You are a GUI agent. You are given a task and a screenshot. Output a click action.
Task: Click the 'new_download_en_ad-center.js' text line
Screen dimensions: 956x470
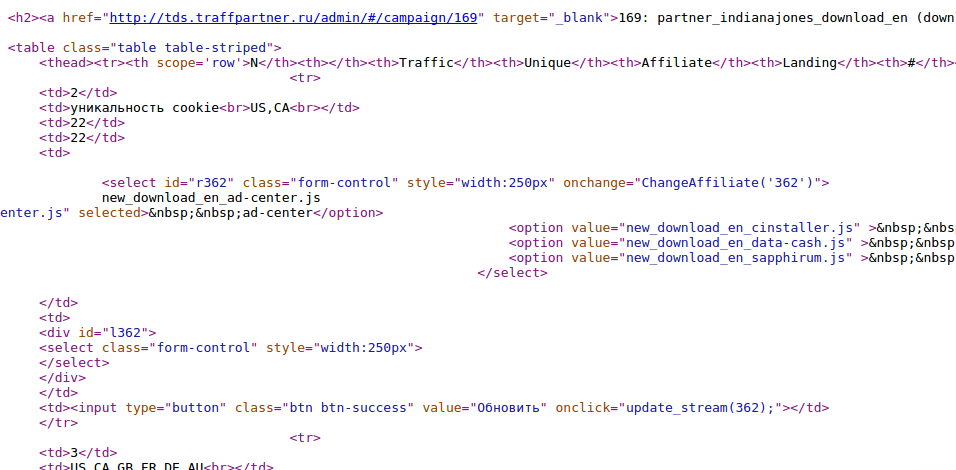211,198
